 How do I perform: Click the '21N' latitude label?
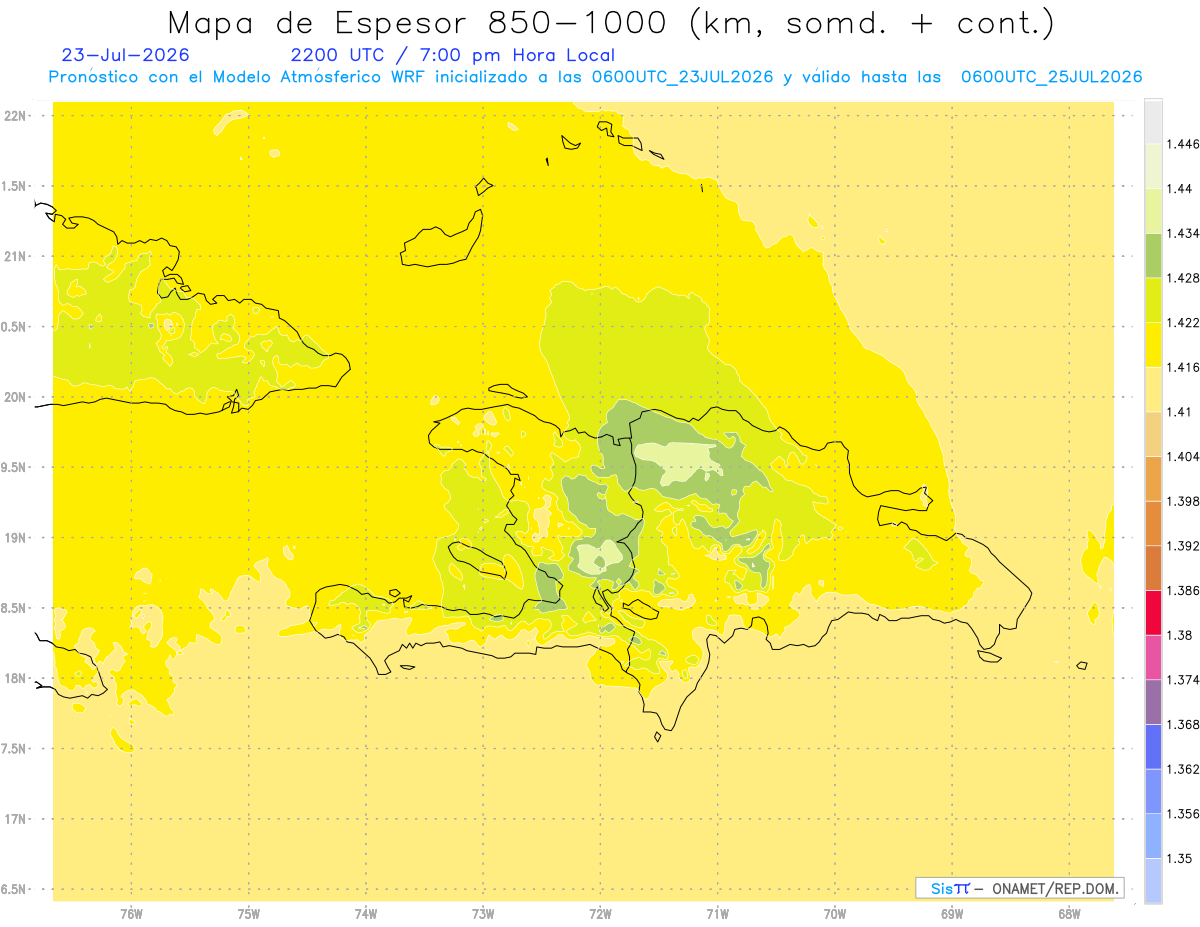(x=17, y=257)
